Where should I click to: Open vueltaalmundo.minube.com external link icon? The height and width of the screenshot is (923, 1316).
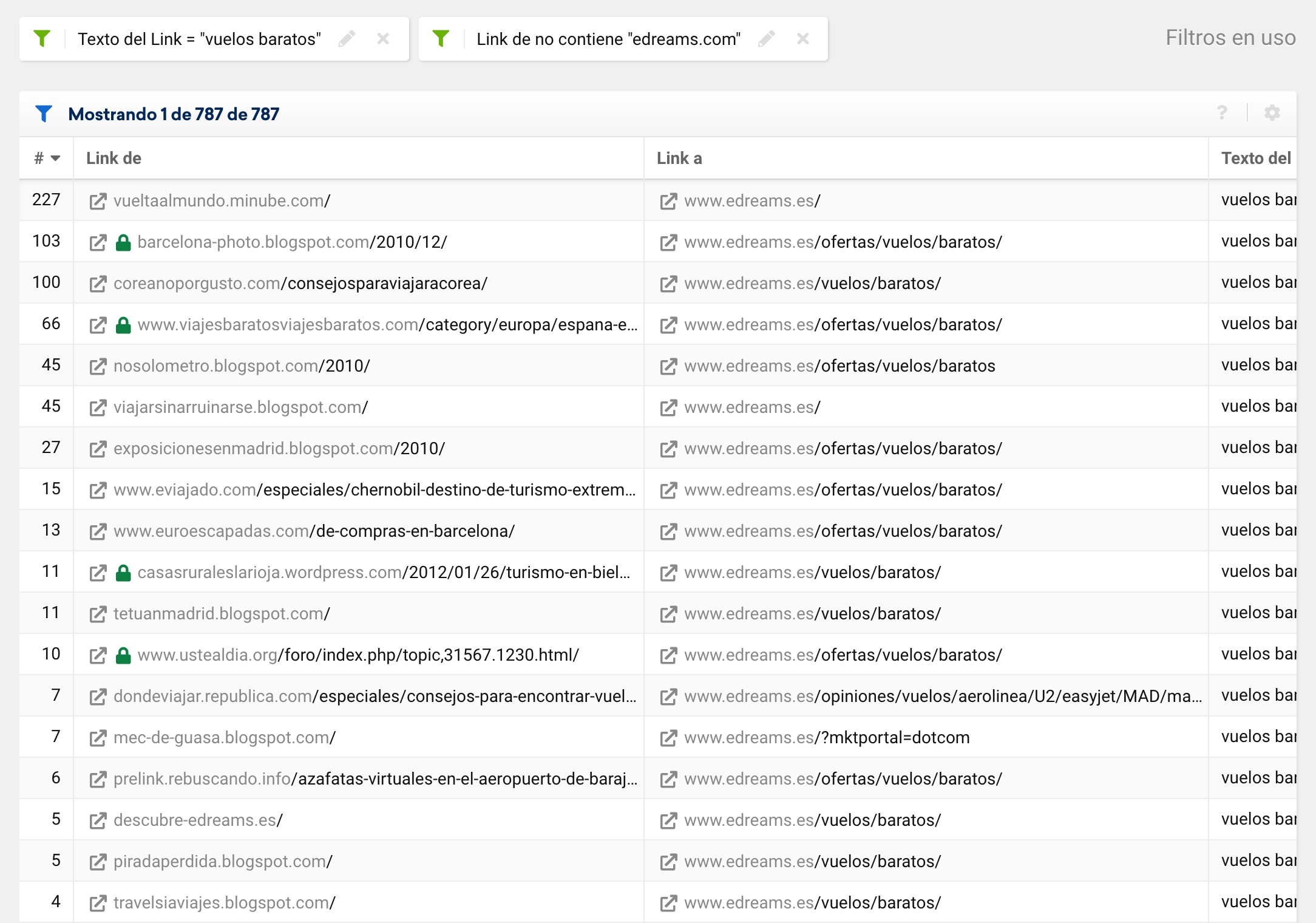pos(98,201)
